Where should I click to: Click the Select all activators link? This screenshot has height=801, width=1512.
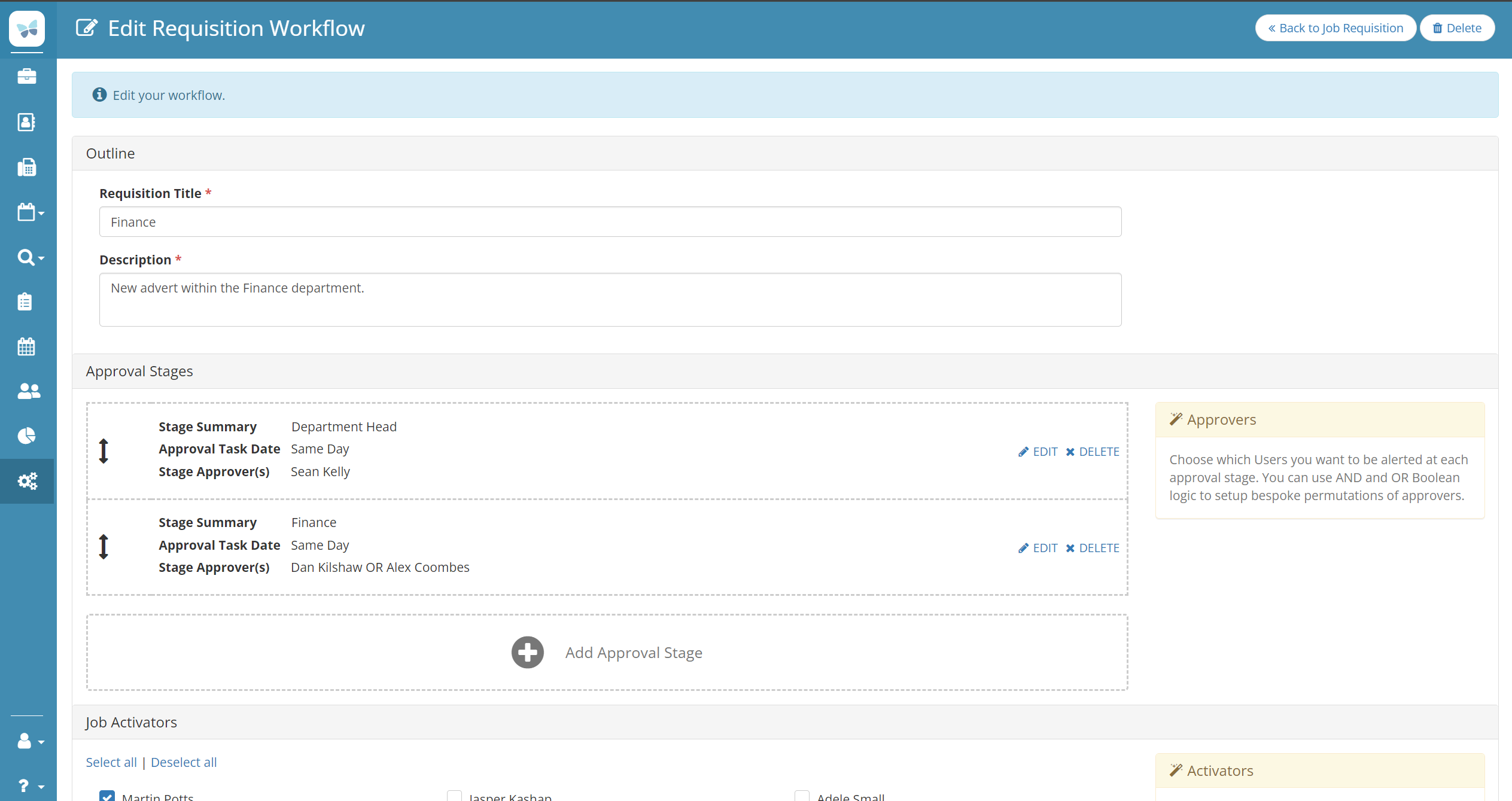(x=111, y=762)
